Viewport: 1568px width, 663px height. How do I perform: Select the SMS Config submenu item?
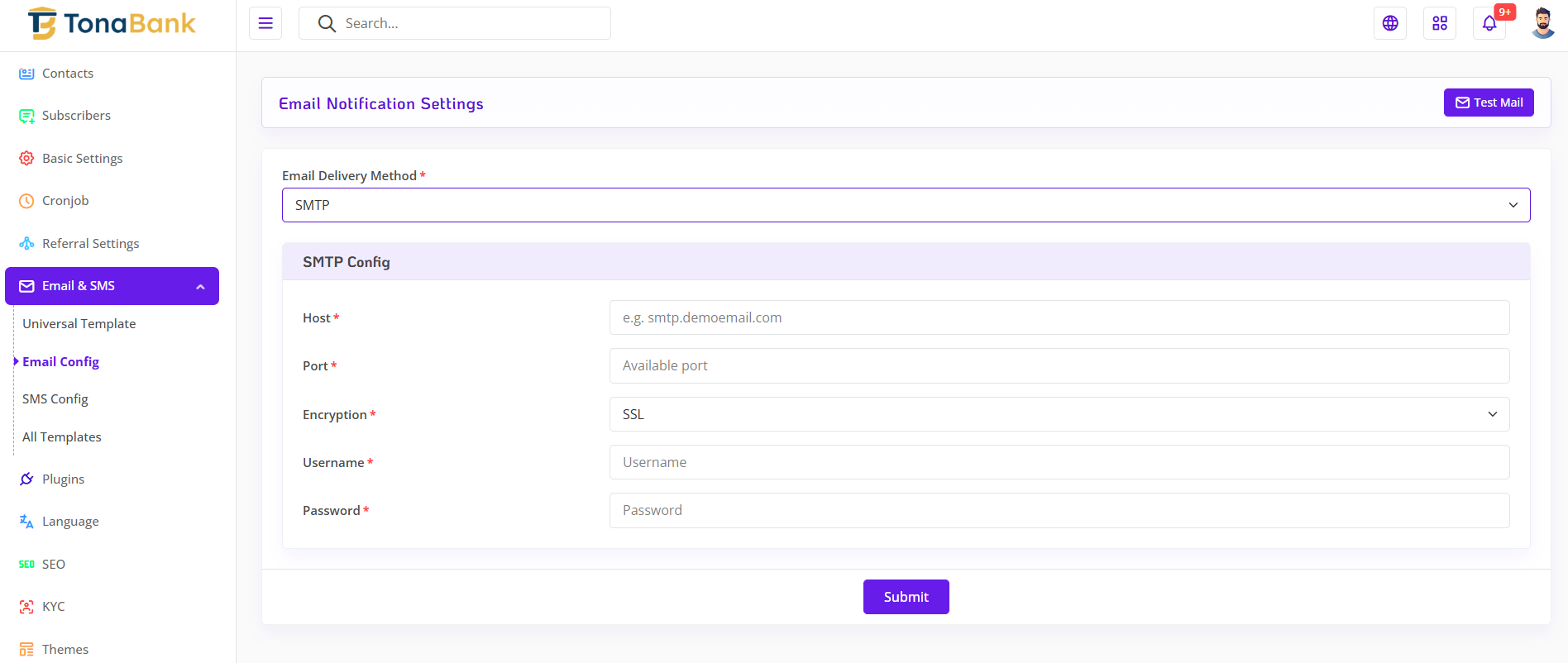pos(55,399)
